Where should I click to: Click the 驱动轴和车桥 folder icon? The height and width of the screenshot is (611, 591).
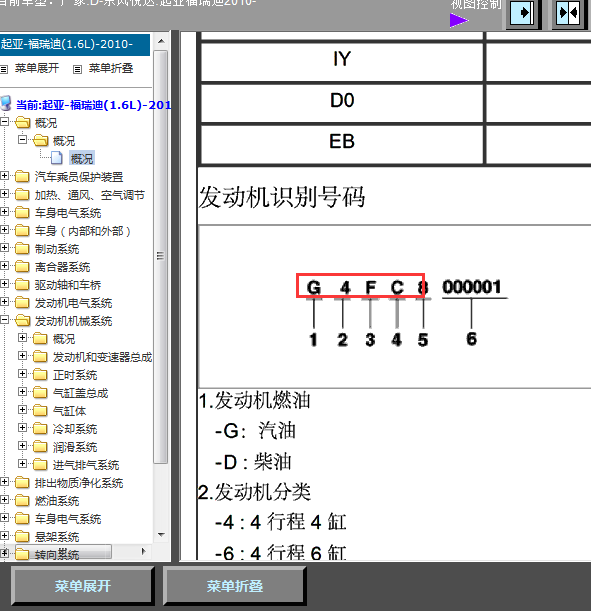tap(22, 284)
